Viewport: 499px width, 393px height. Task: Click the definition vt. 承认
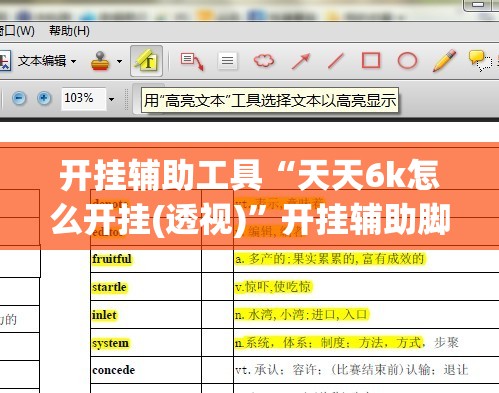[352, 370]
